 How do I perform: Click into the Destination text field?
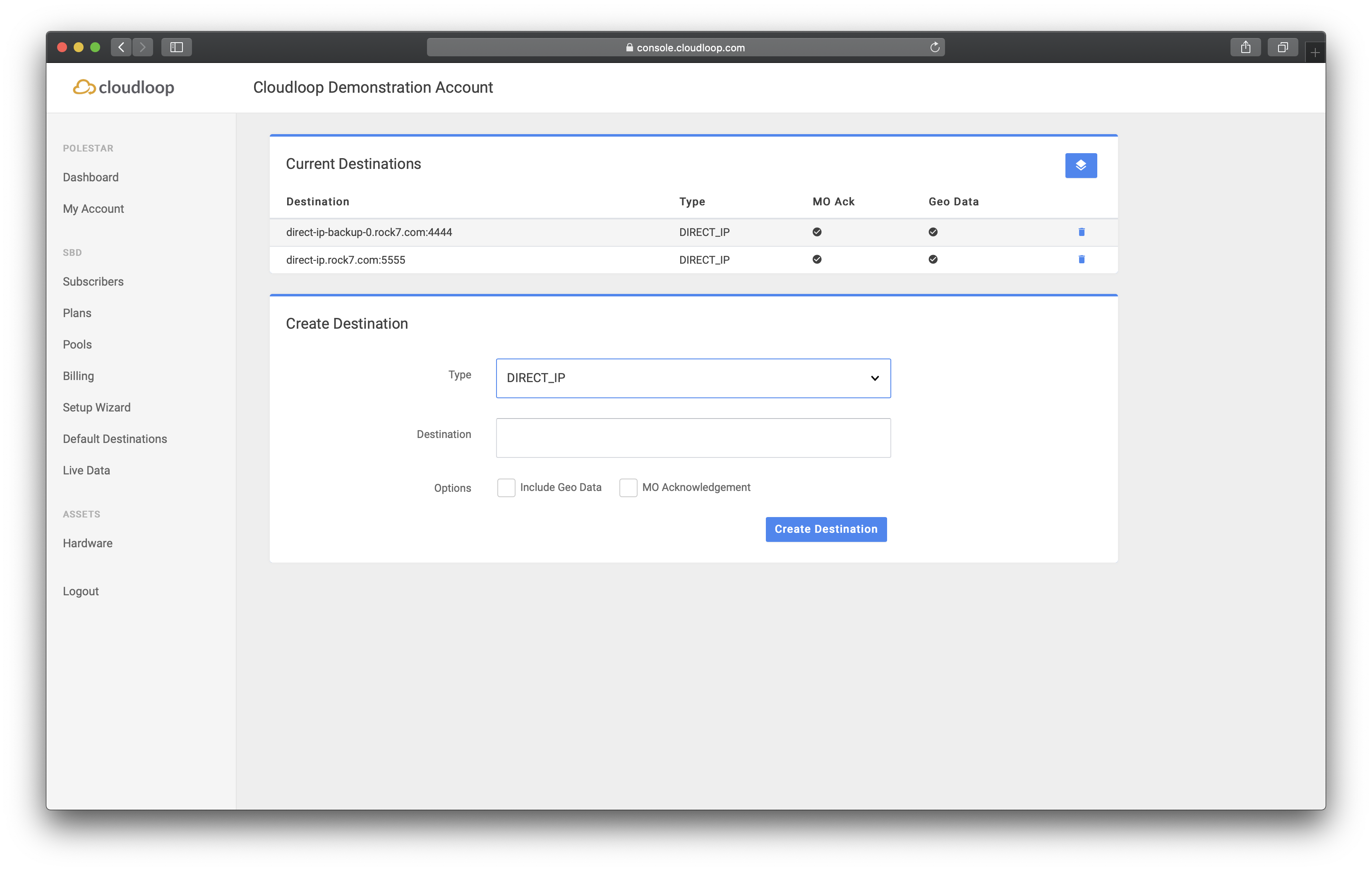[693, 438]
